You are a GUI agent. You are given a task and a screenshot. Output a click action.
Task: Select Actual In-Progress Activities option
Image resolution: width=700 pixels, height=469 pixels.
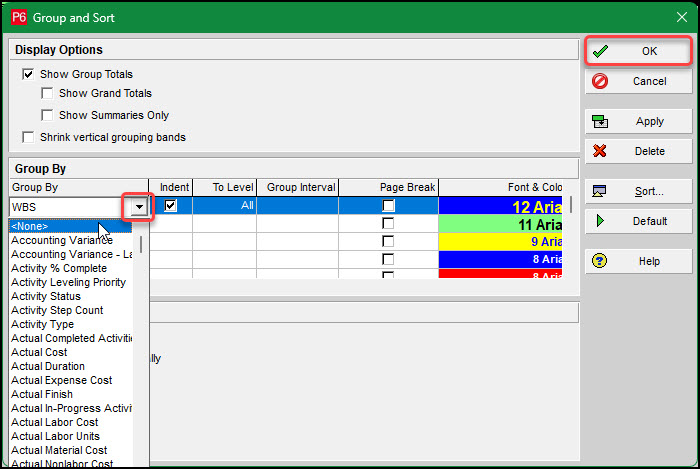click(71, 408)
